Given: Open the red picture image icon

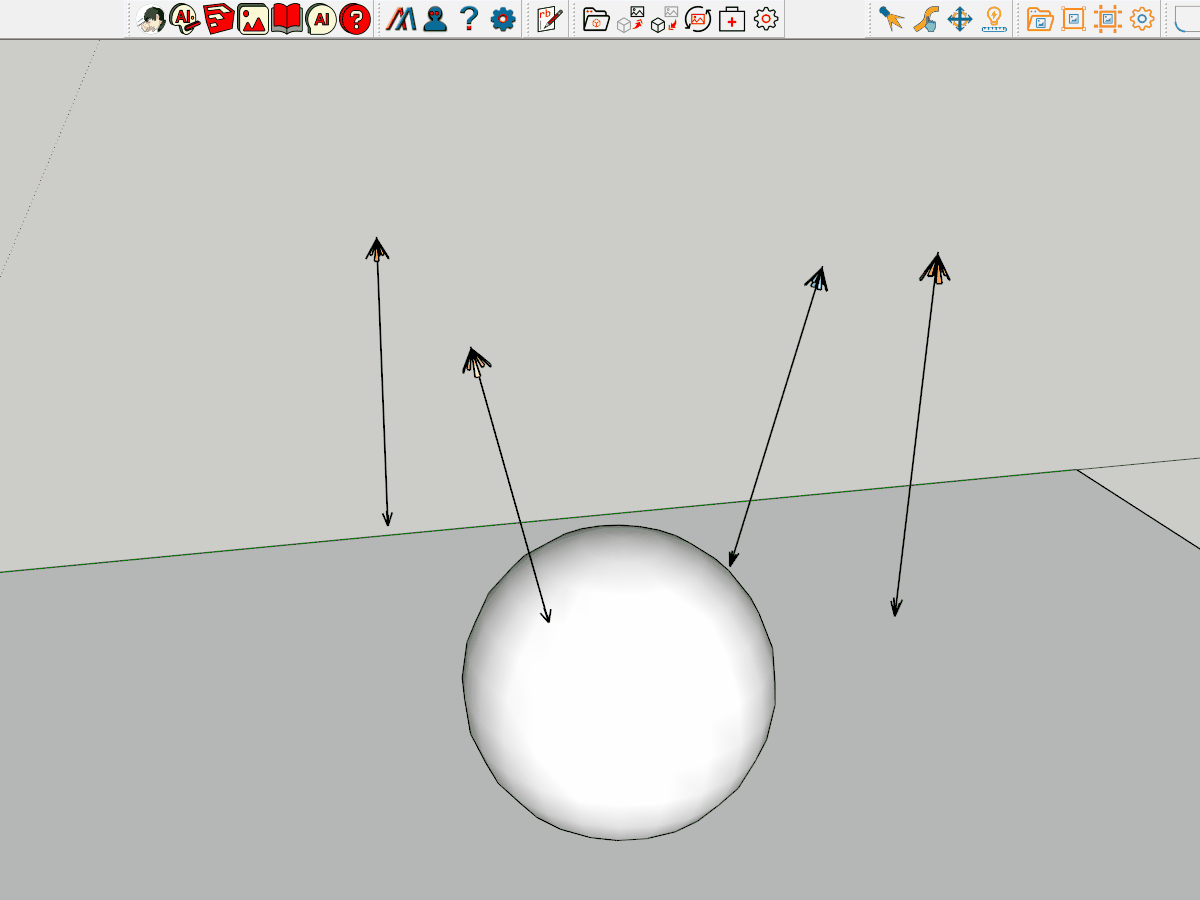Looking at the screenshot, I should coord(253,19).
